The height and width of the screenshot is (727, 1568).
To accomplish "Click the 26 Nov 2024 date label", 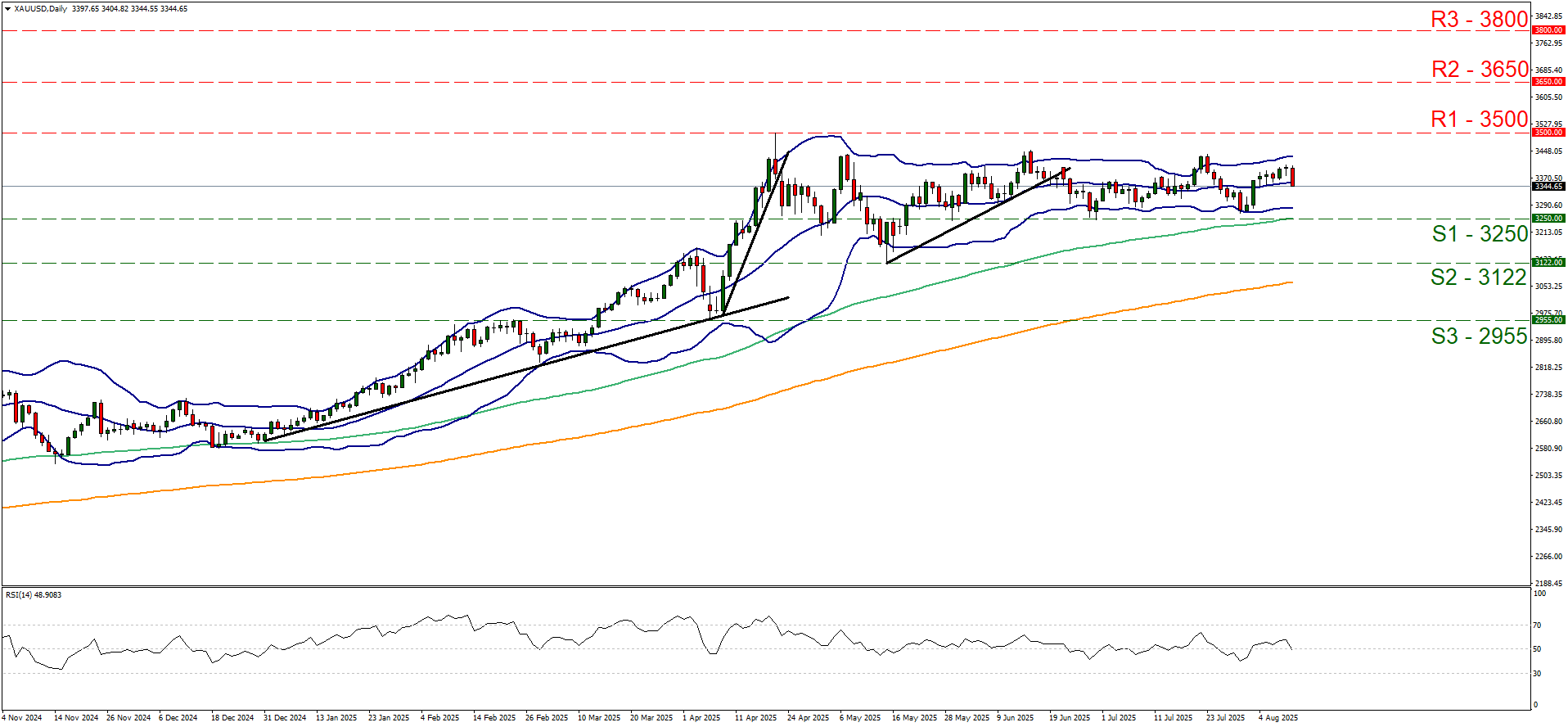I will pyautogui.click(x=128, y=718).
